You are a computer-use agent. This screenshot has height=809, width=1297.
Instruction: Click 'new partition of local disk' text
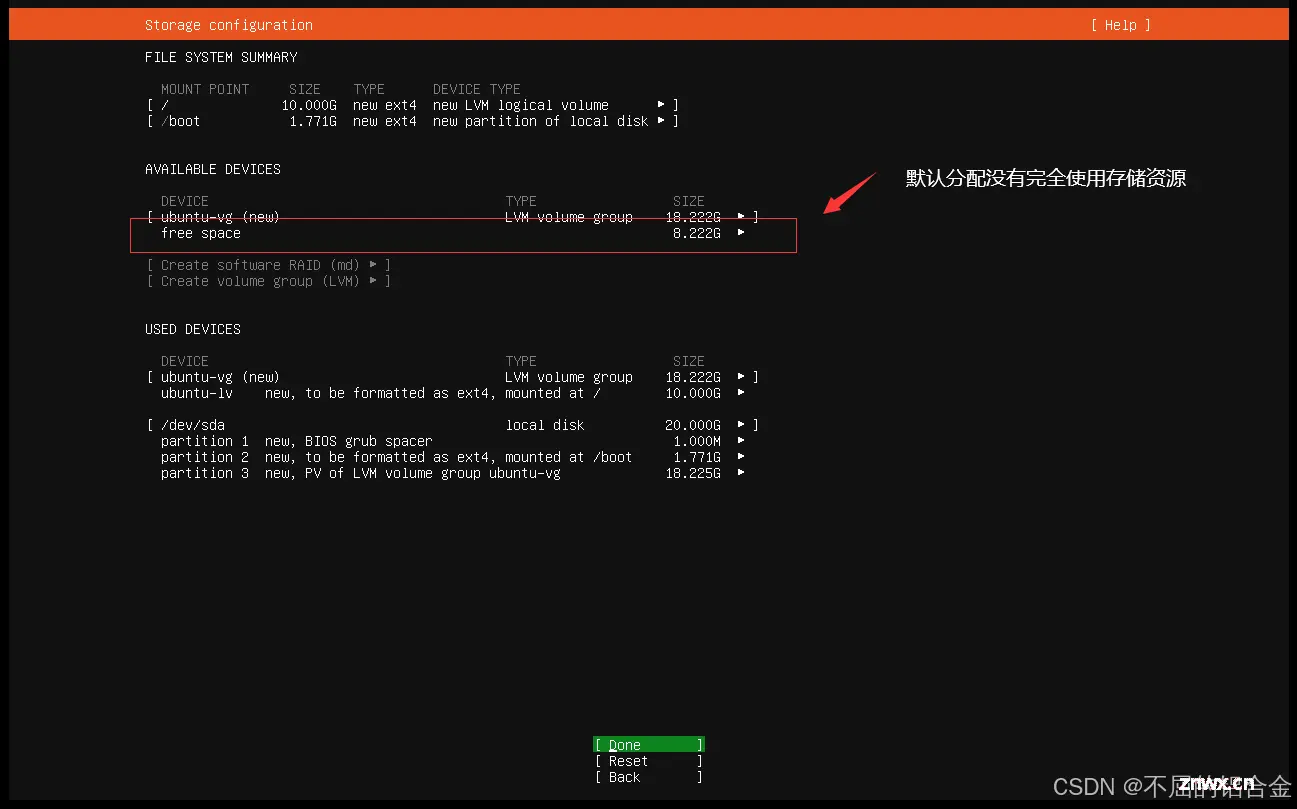[x=540, y=121]
